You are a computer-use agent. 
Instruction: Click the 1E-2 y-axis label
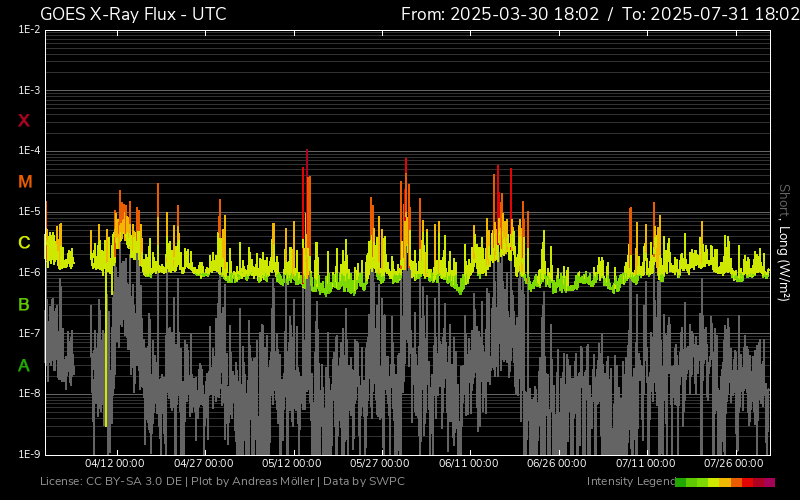[x=29, y=30]
